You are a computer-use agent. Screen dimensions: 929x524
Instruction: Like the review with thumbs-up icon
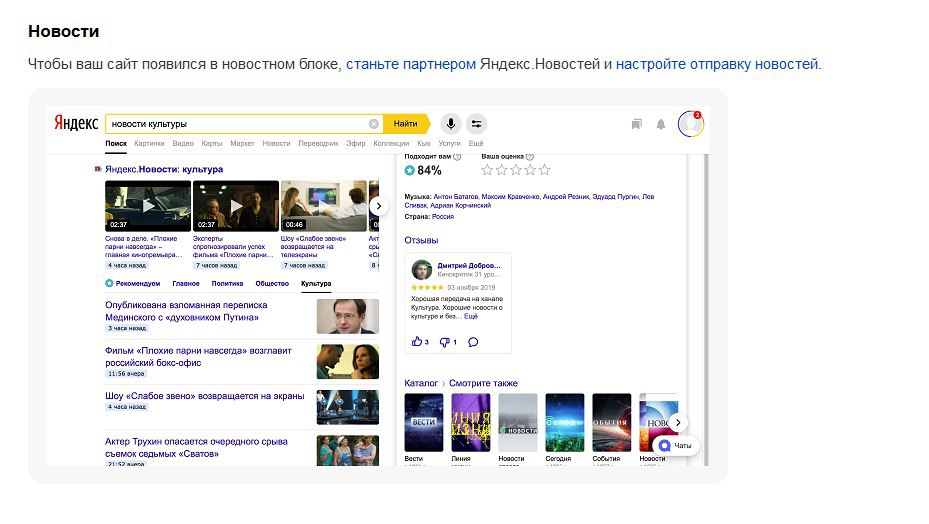pyautogui.click(x=417, y=341)
